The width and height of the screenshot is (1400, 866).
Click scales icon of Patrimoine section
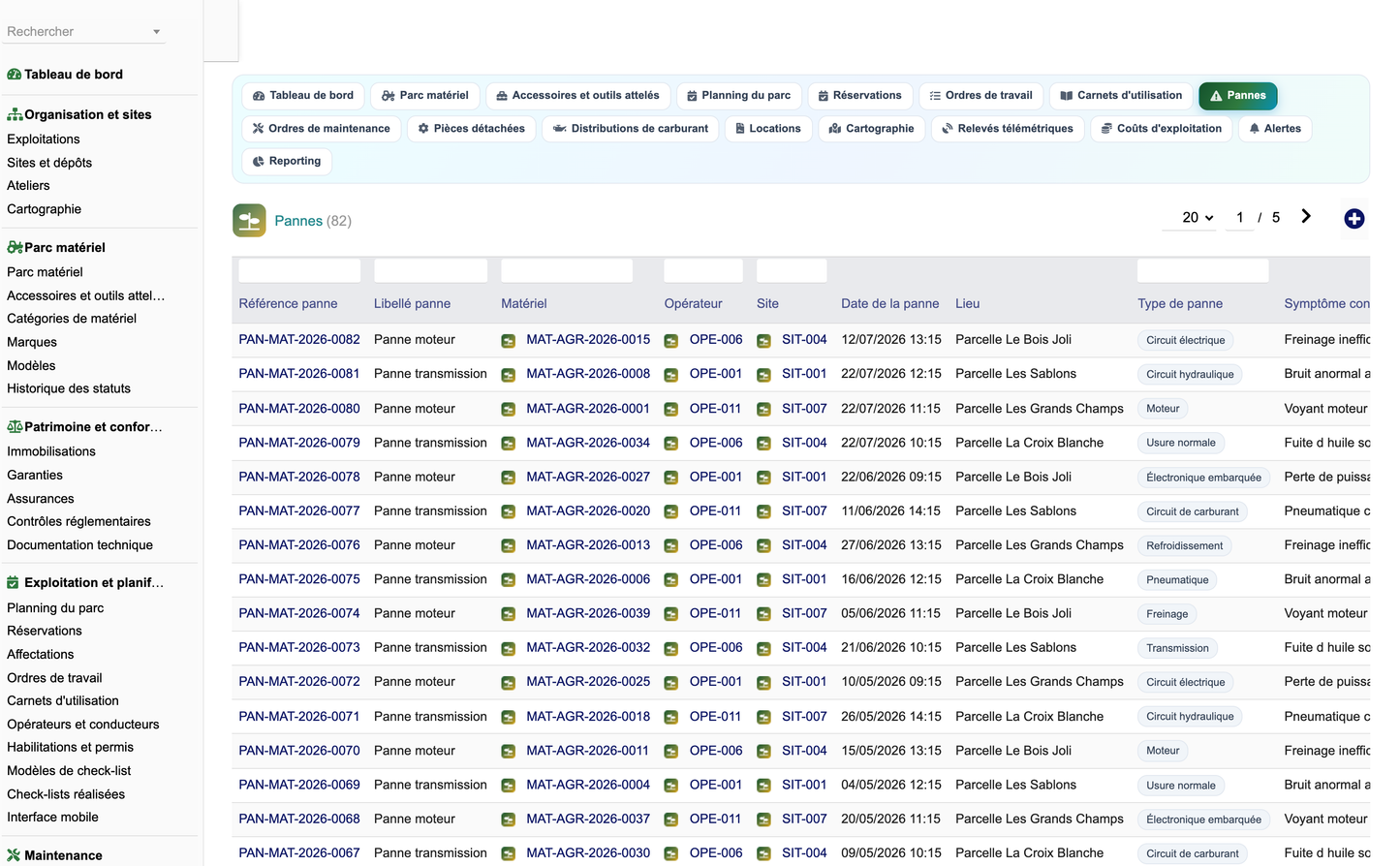tap(15, 426)
